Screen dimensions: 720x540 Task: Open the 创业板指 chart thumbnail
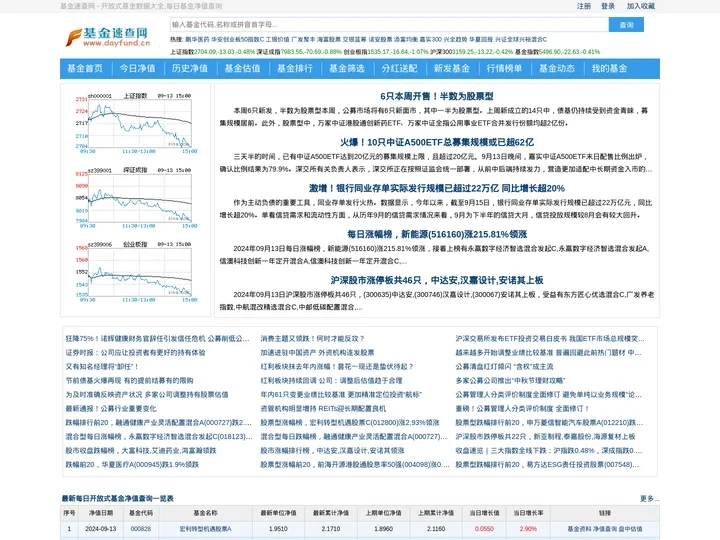[x=136, y=272]
